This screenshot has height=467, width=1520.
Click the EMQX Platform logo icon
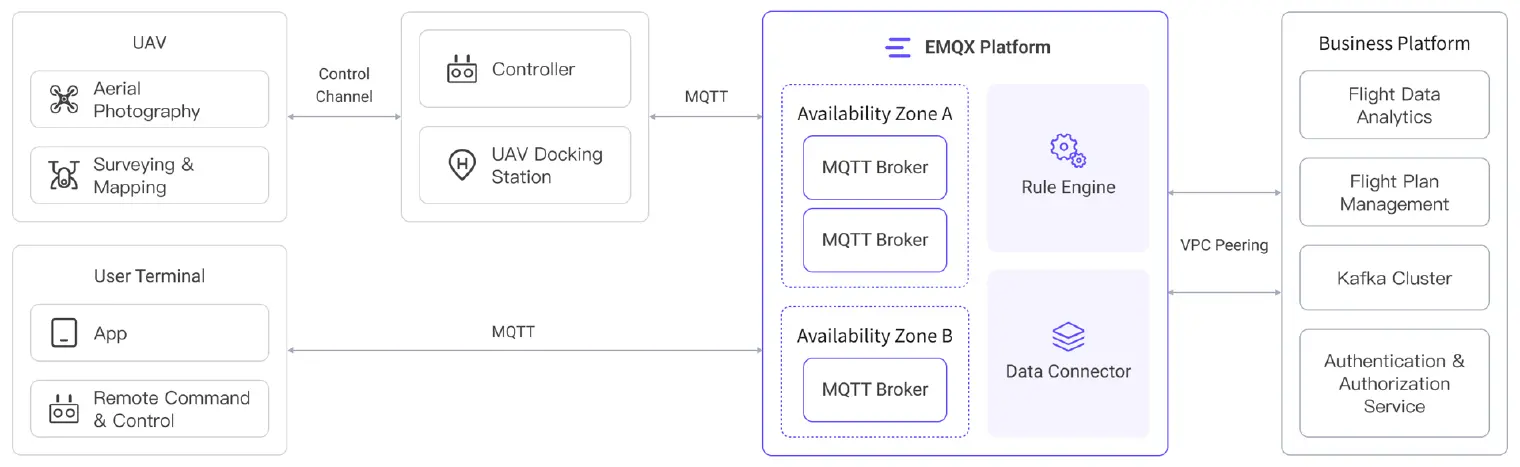tap(898, 47)
